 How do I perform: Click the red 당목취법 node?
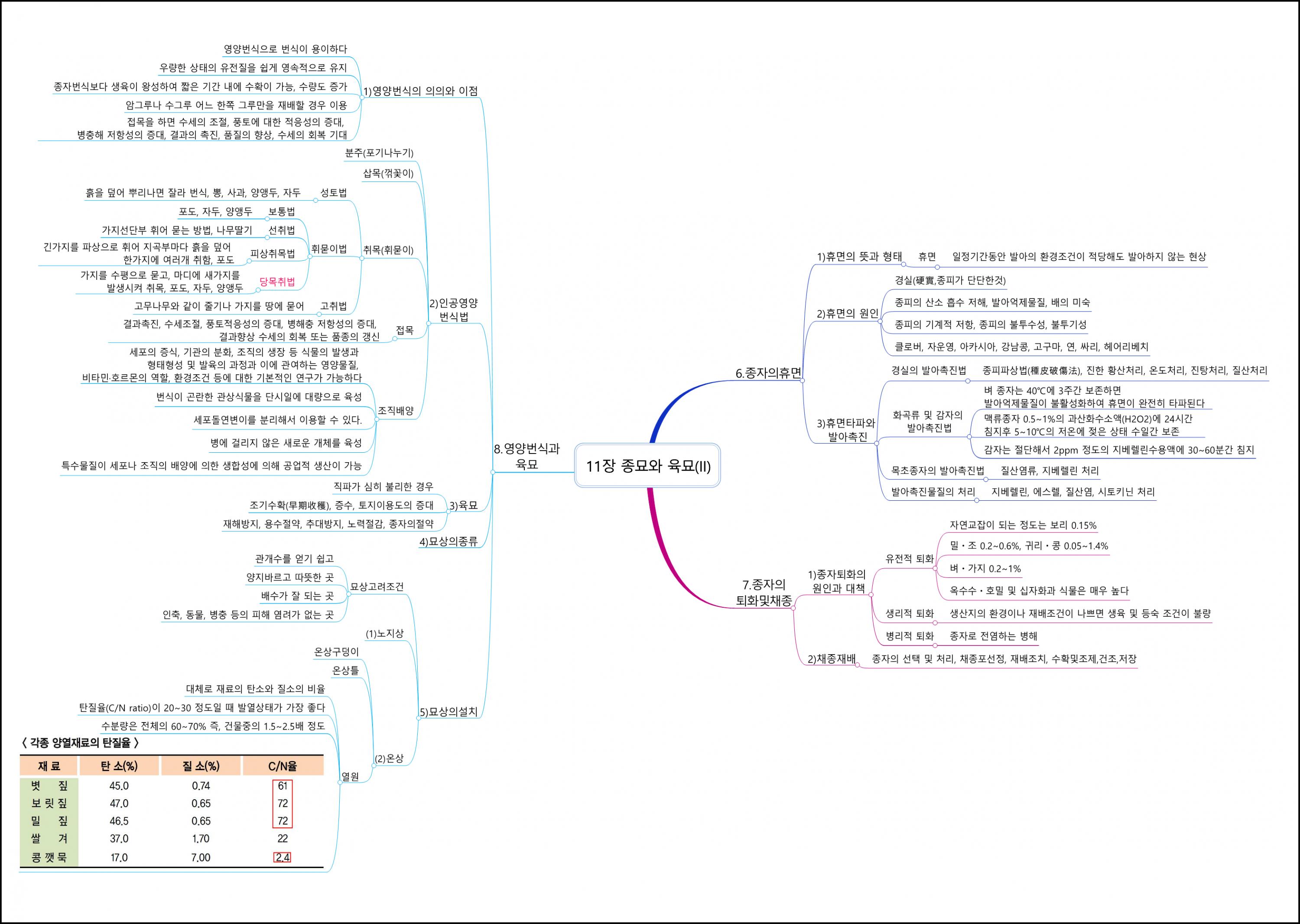click(x=277, y=282)
